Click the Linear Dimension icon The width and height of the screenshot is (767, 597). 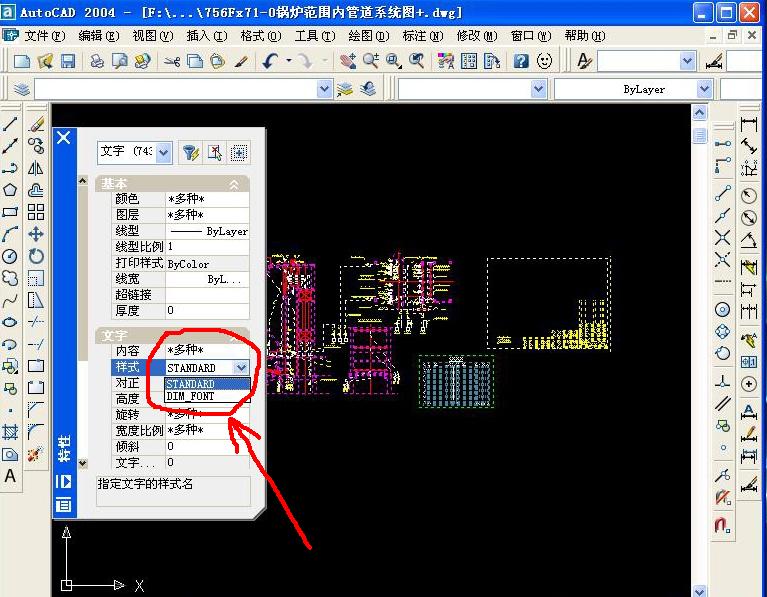(x=749, y=124)
